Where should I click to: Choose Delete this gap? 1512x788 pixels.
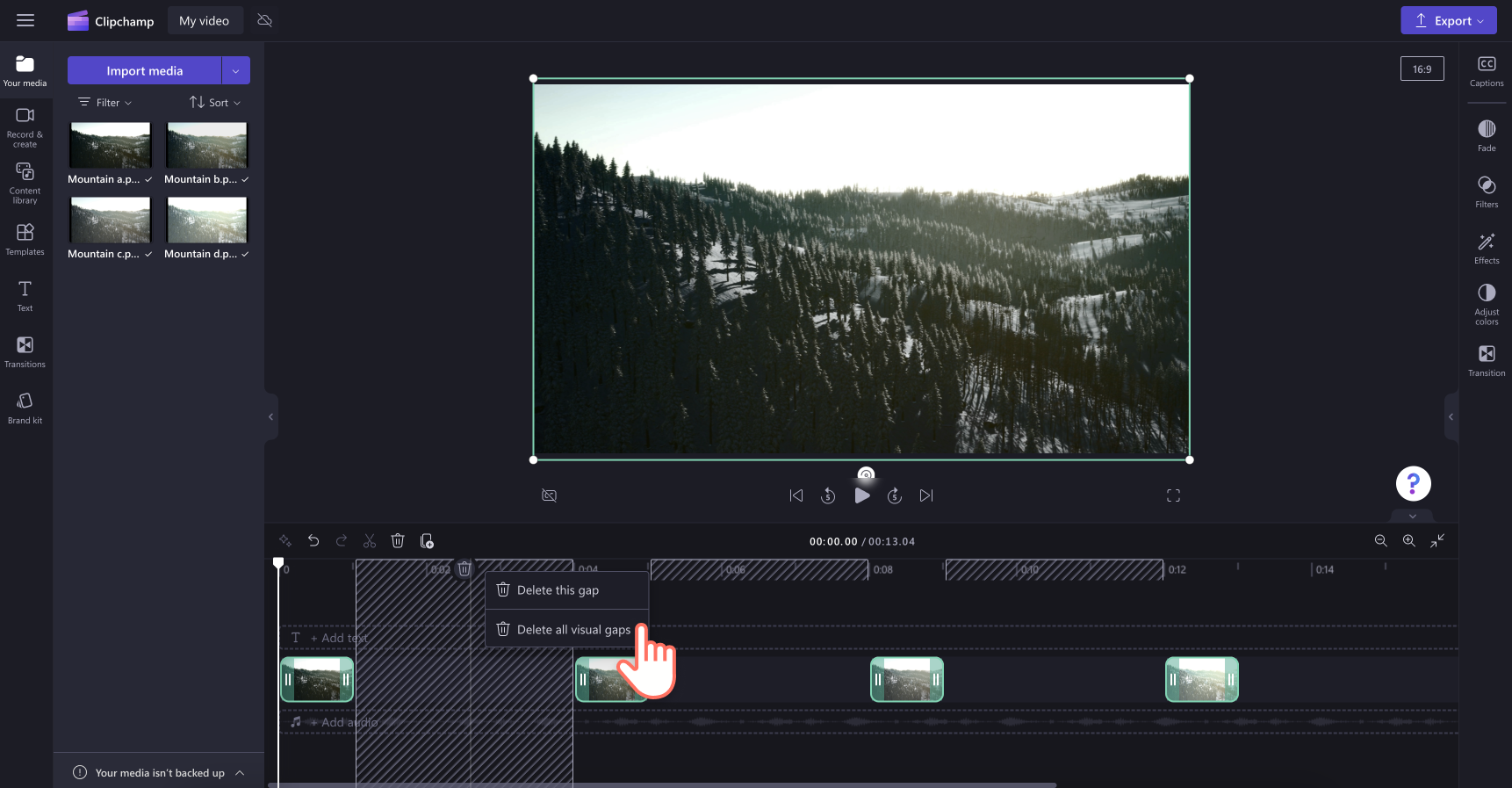pyautogui.click(x=567, y=590)
